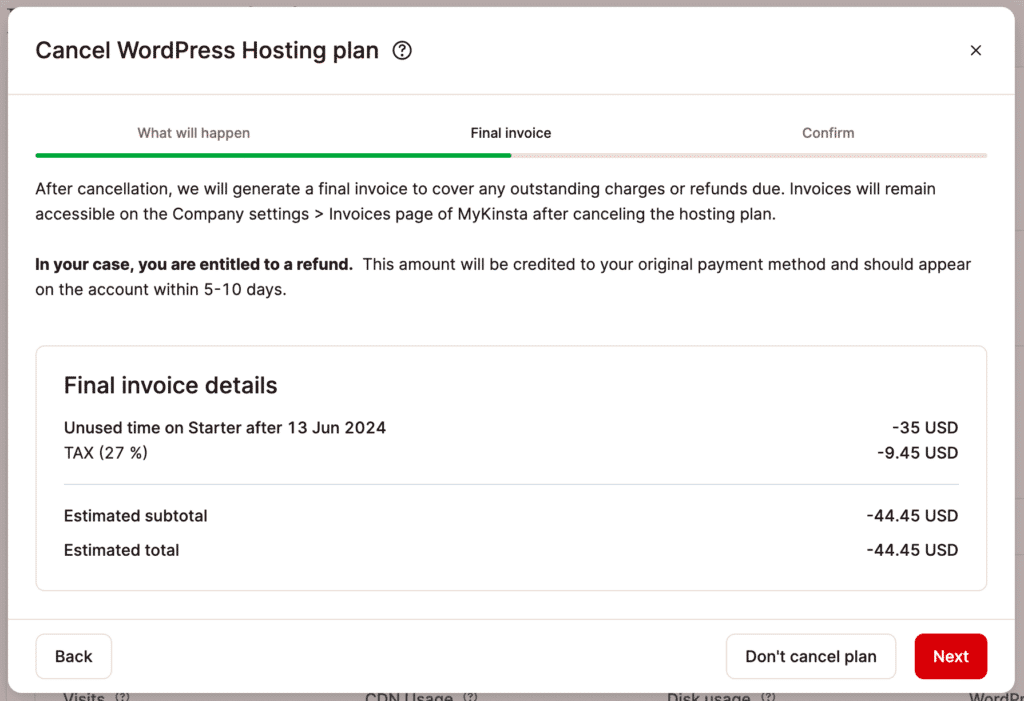Click the TAX (27 %) line label
This screenshot has height=701, width=1024.
point(106,453)
